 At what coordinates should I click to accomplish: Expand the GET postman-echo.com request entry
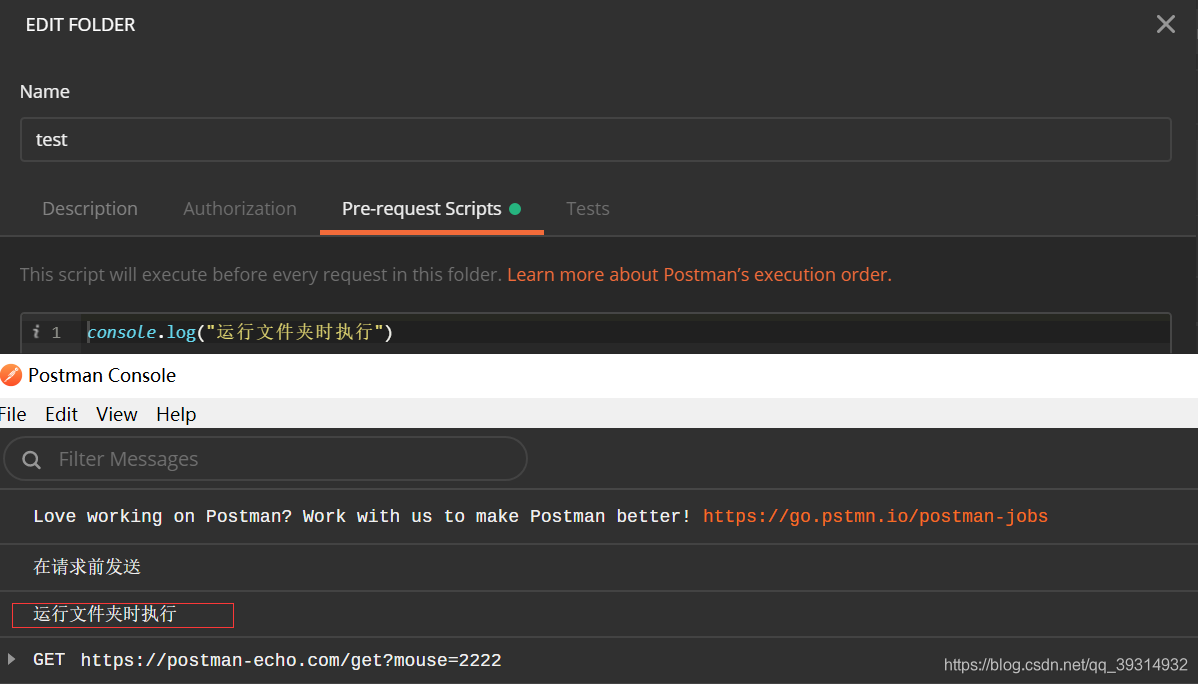point(11,659)
